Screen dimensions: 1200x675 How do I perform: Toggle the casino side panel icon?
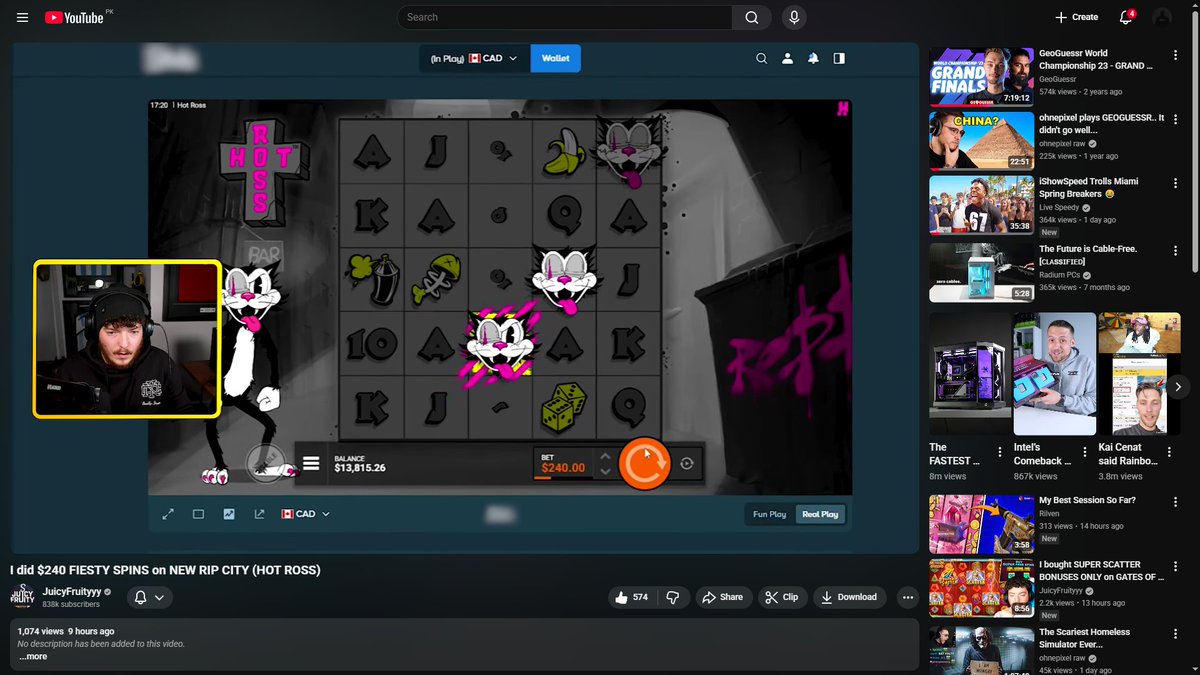coord(839,58)
